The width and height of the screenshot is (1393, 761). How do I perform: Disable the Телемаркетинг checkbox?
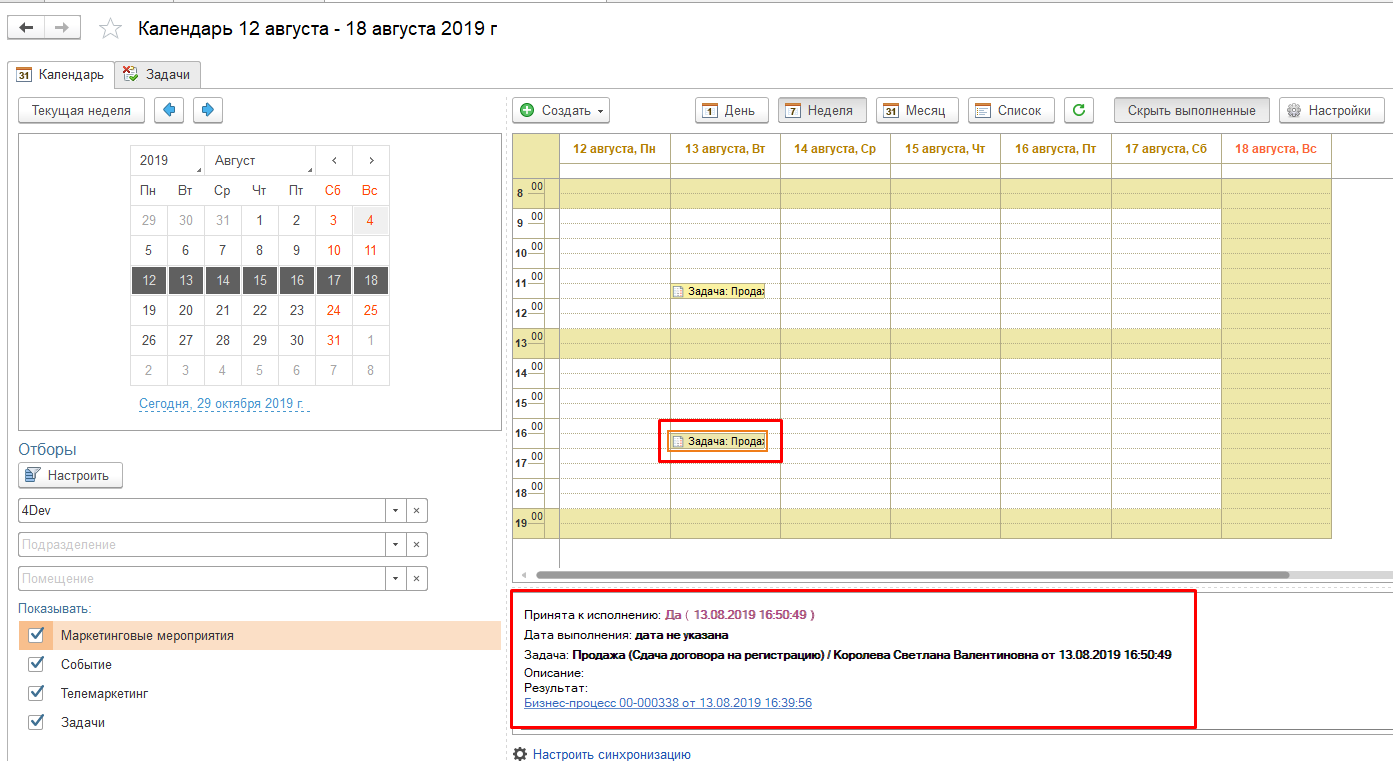click(37, 693)
